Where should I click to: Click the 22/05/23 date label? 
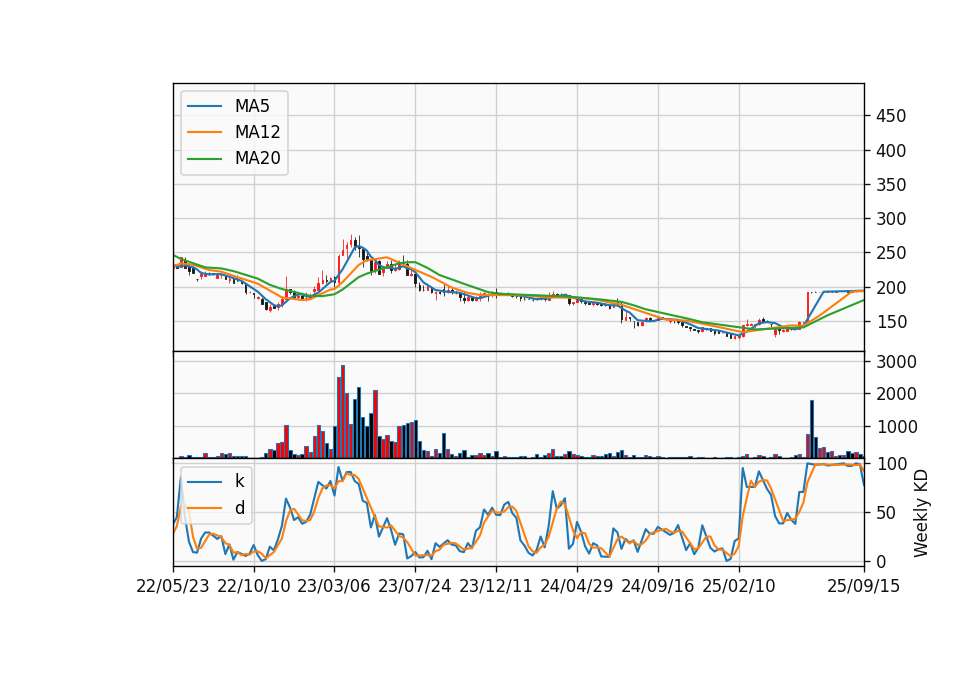pos(173,586)
